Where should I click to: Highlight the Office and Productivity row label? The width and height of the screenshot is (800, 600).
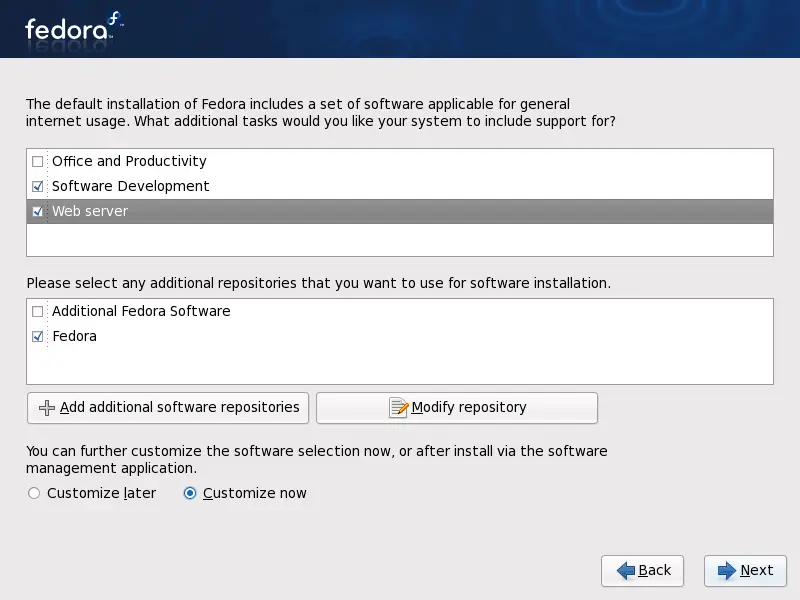(129, 161)
